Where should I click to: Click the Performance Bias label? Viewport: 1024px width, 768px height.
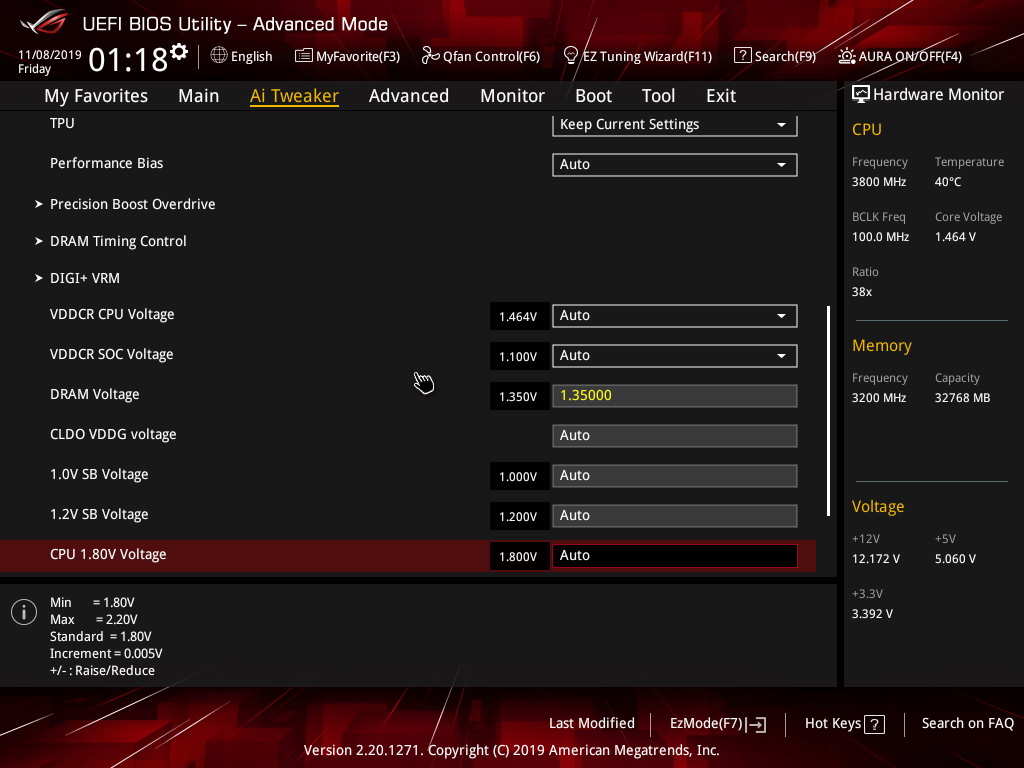(x=106, y=163)
